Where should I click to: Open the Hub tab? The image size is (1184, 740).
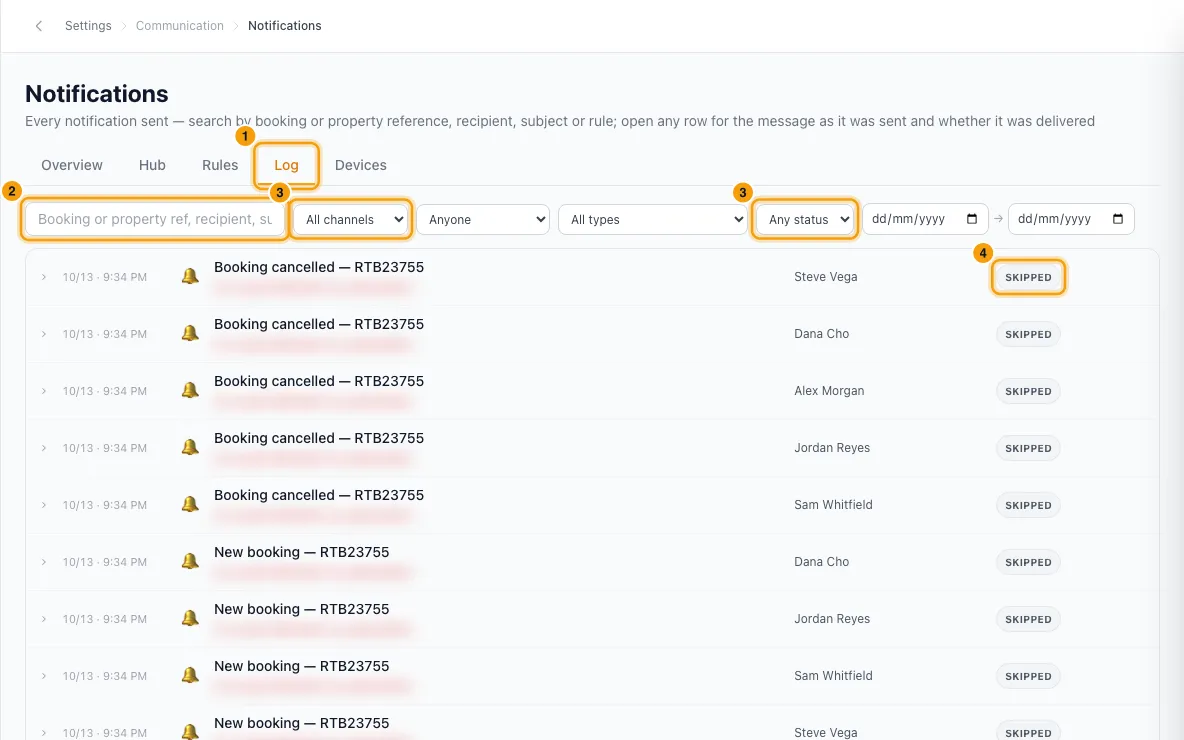(x=152, y=165)
